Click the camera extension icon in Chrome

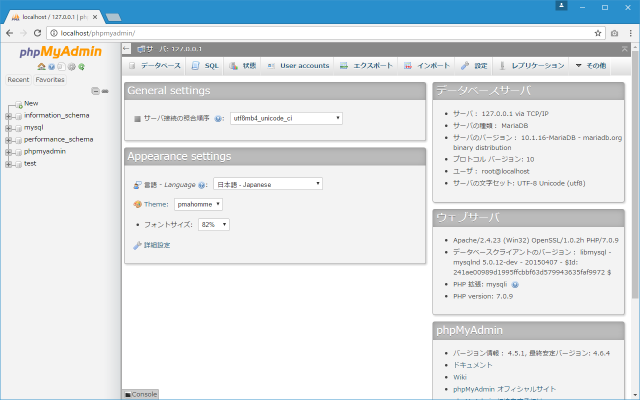[x=614, y=33]
